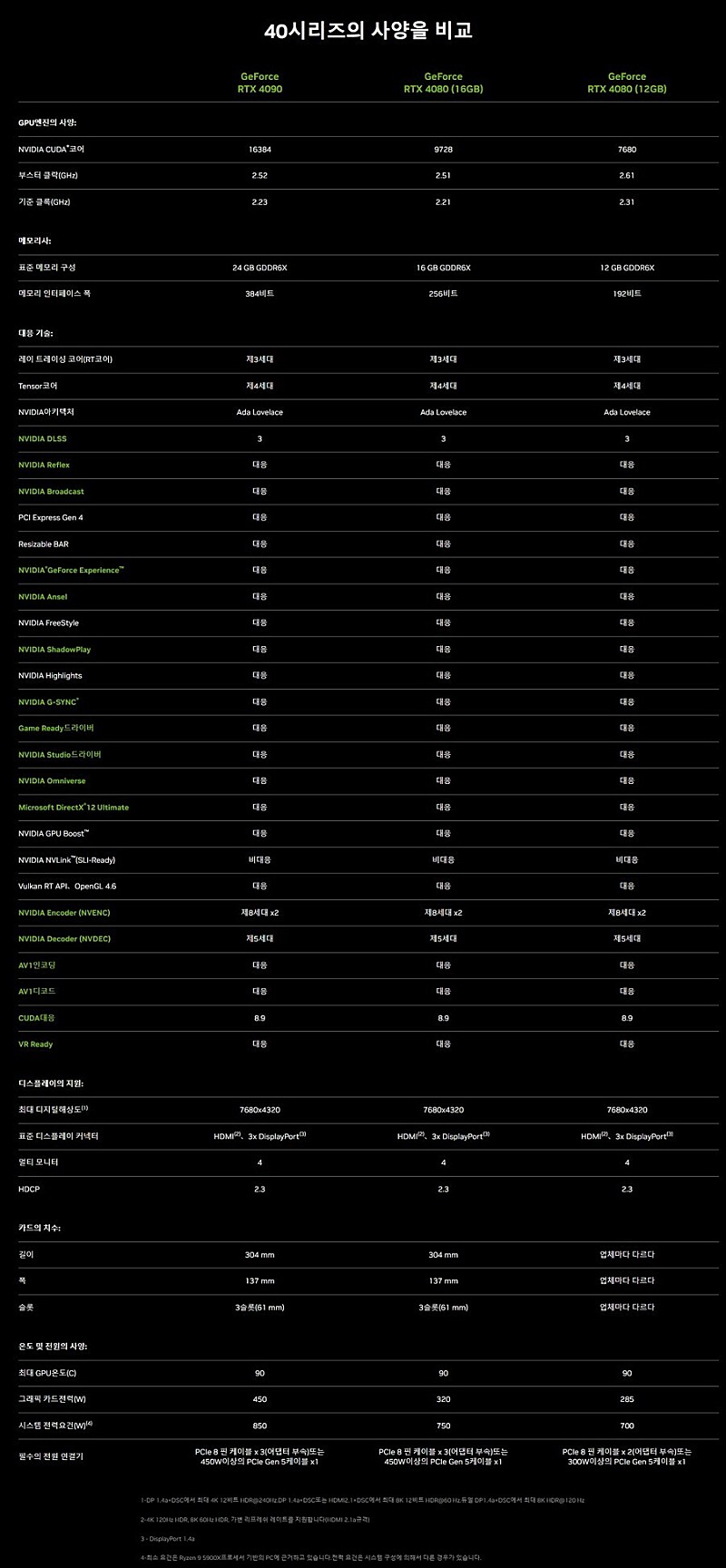The image size is (726, 1568).
Task: Open the GeForce RTX 4090 column header link
Action: tap(260, 83)
